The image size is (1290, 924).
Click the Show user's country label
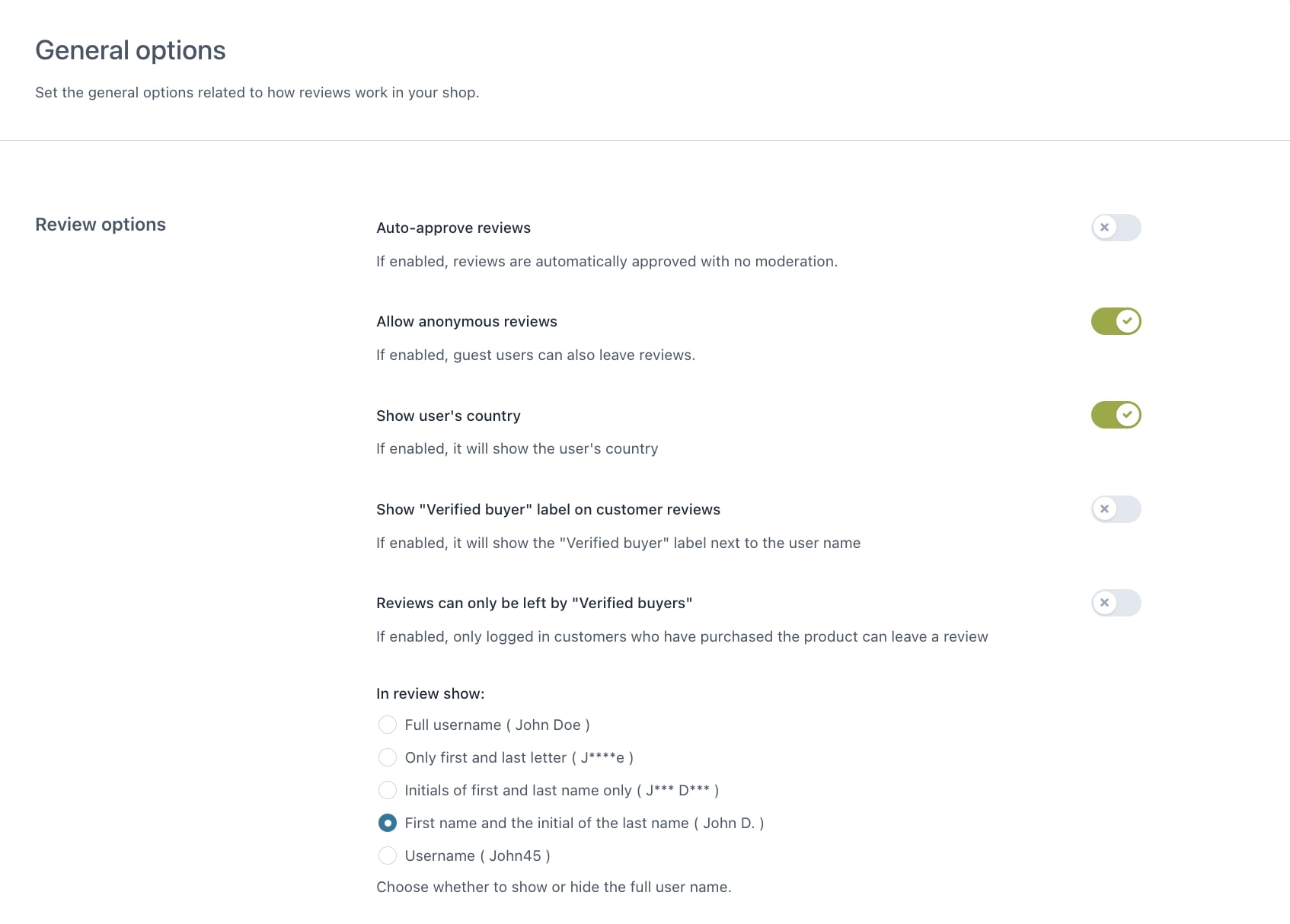448,416
